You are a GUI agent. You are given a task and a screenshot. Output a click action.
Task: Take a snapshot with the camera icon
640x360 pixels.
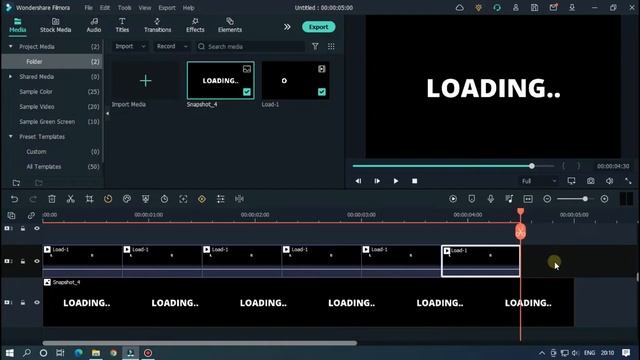pyautogui.click(x=591, y=181)
